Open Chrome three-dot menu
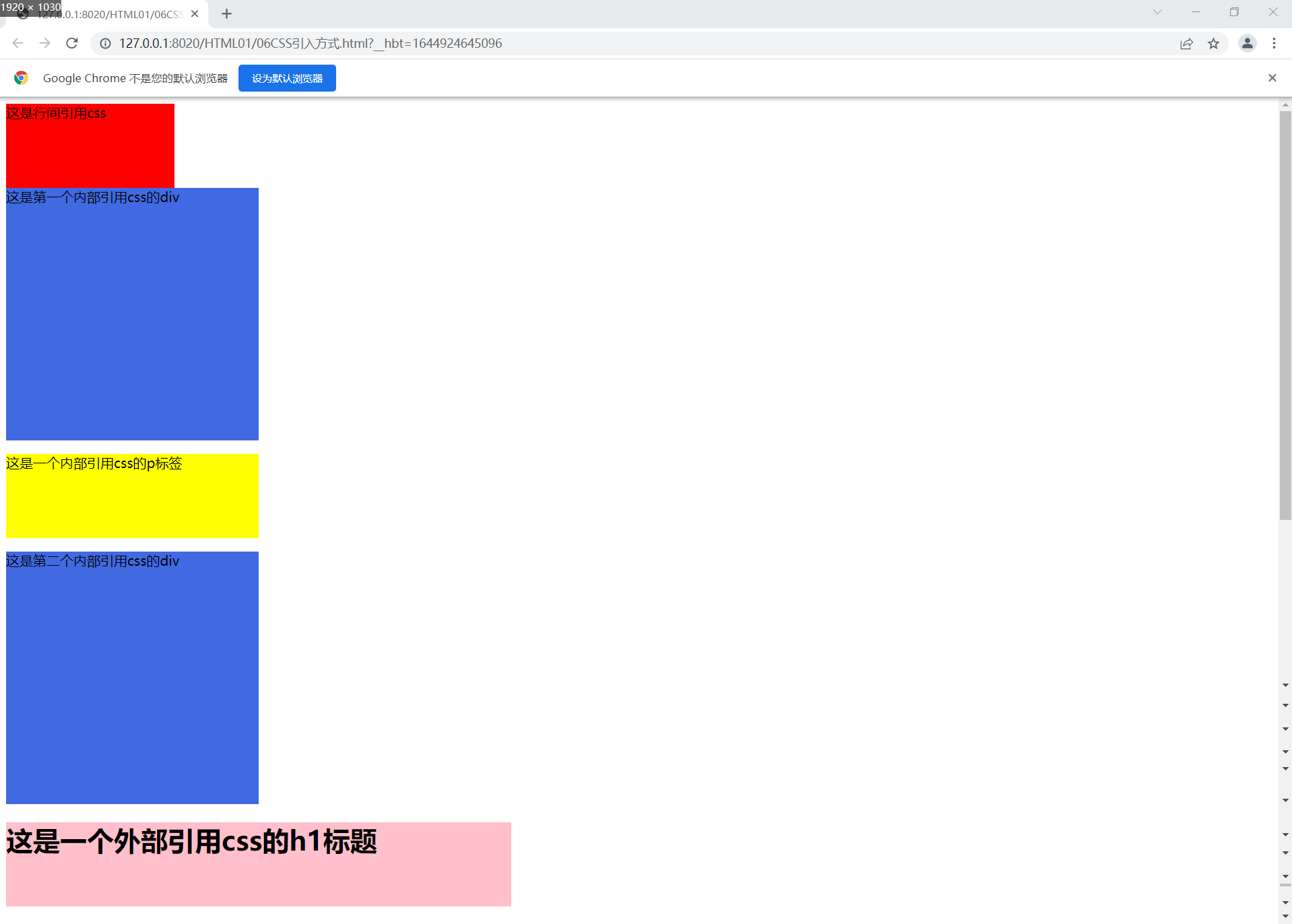 coord(1274,43)
